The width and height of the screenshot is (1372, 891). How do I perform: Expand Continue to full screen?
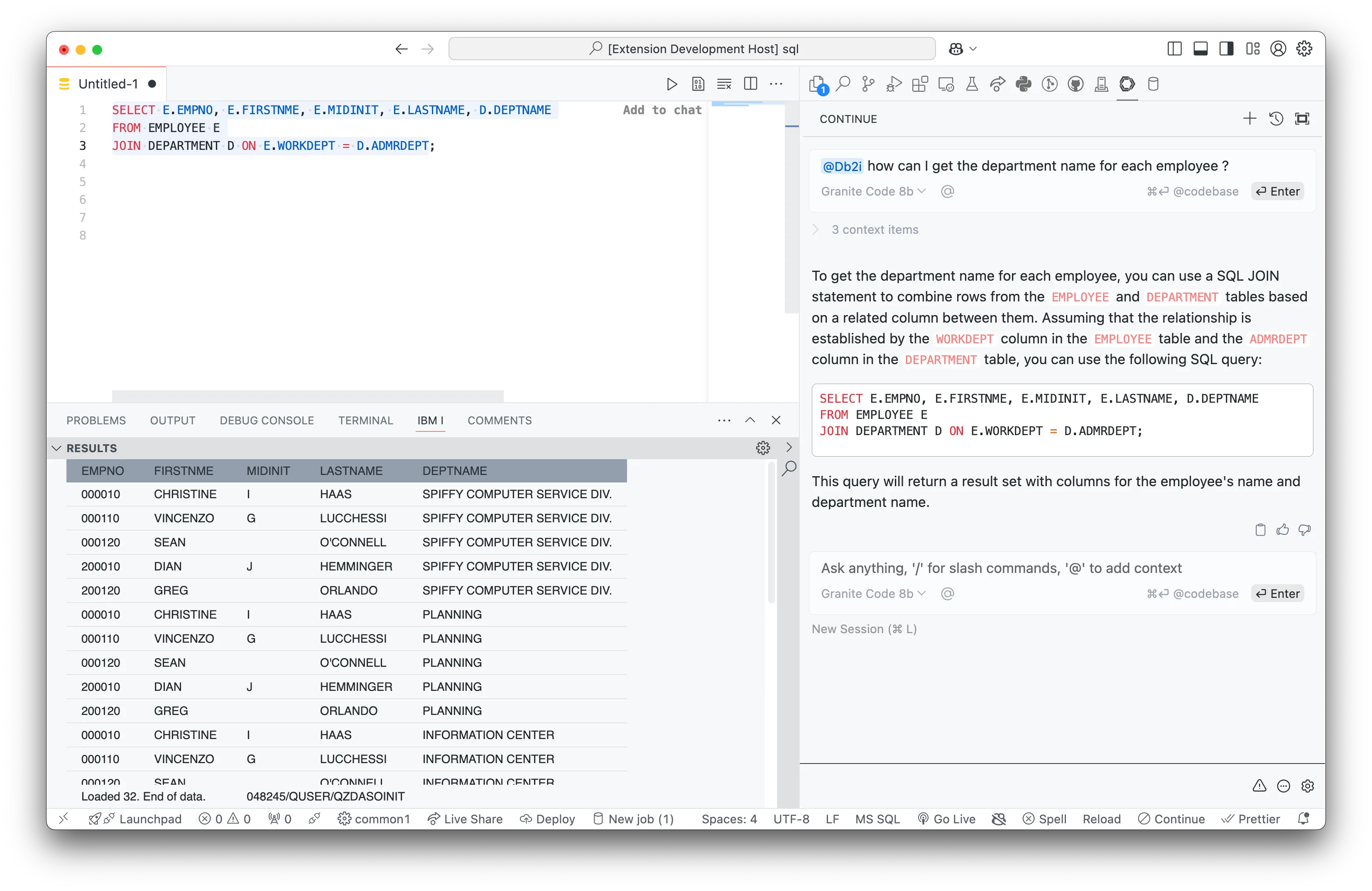1303,119
